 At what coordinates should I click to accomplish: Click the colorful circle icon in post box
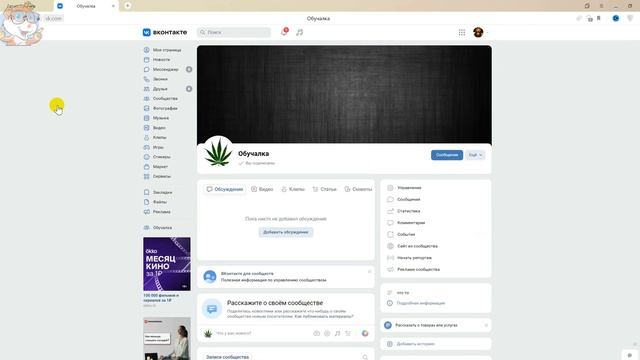[x=365, y=333]
